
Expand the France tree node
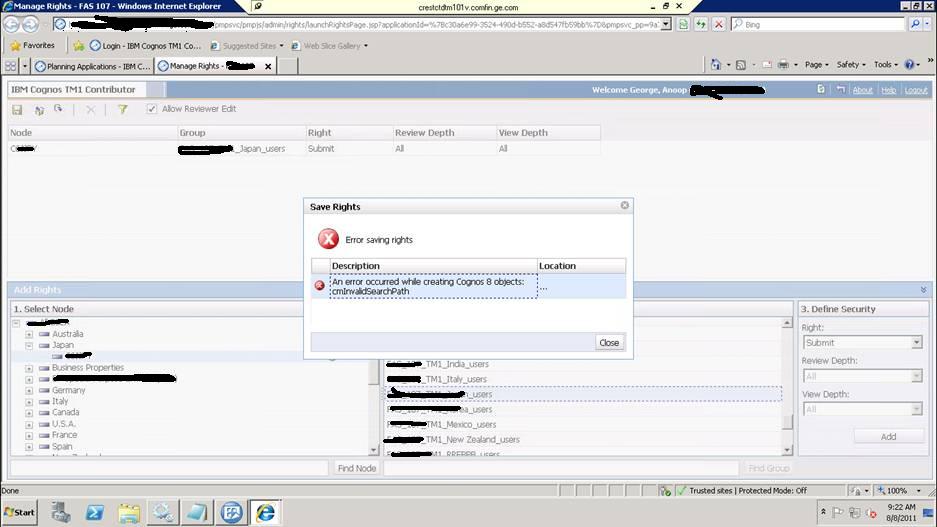[29, 436]
